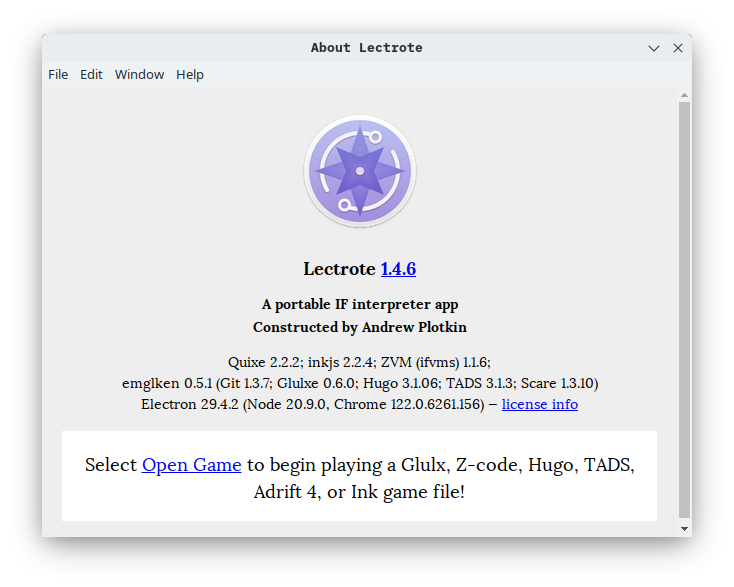The image size is (734, 587).
Task: Click the "Quixe 2.2.2" version text
Action: click(263, 362)
